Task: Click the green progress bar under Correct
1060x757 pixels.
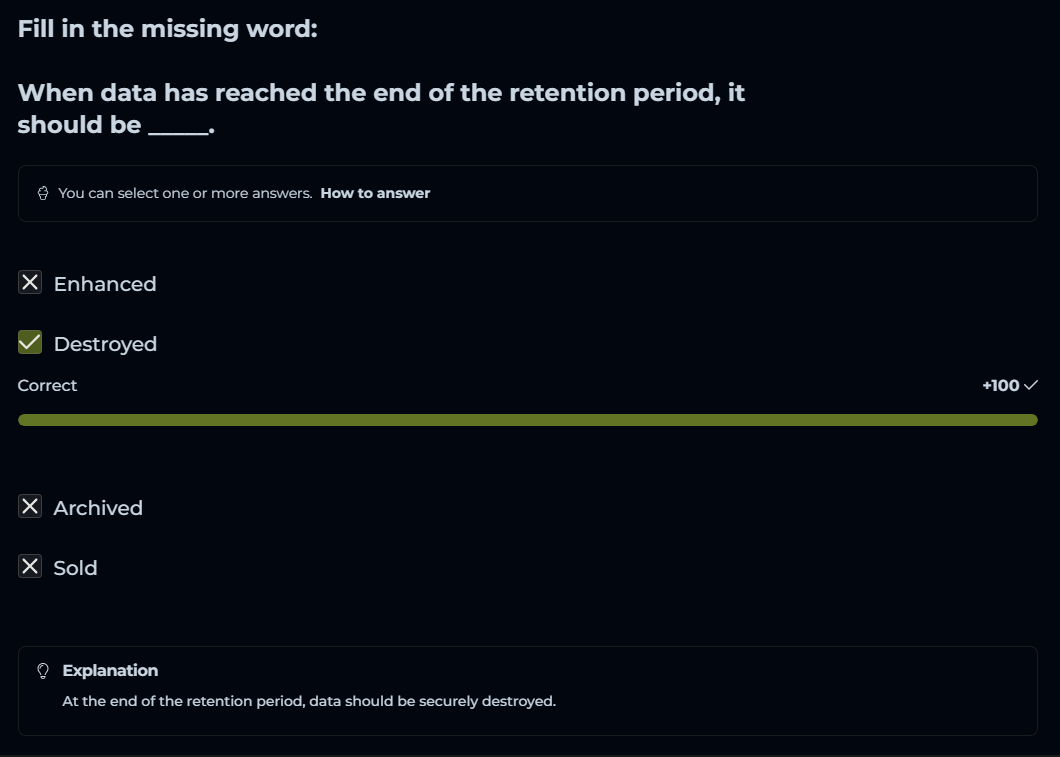Action: click(527, 420)
